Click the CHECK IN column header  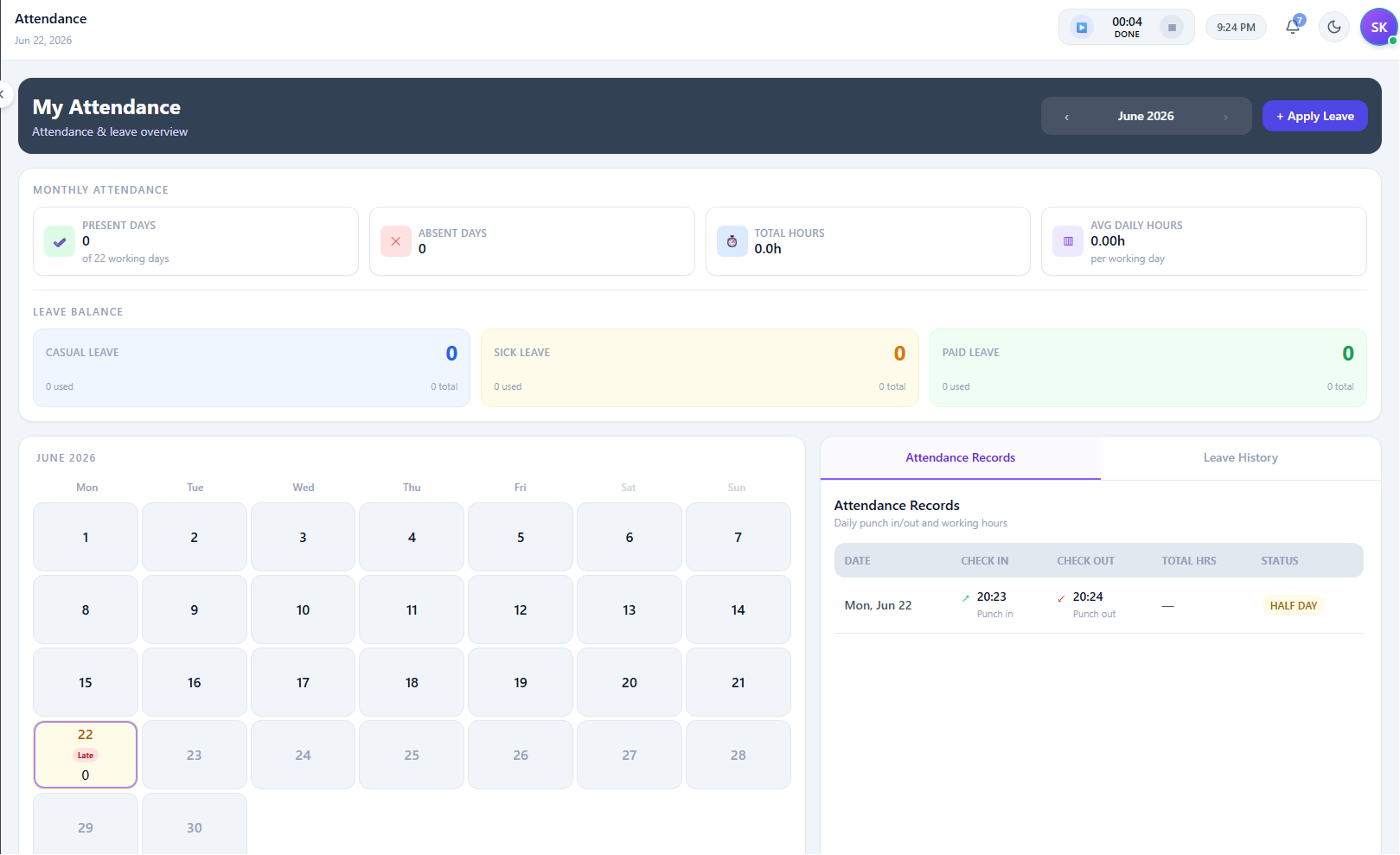point(984,561)
